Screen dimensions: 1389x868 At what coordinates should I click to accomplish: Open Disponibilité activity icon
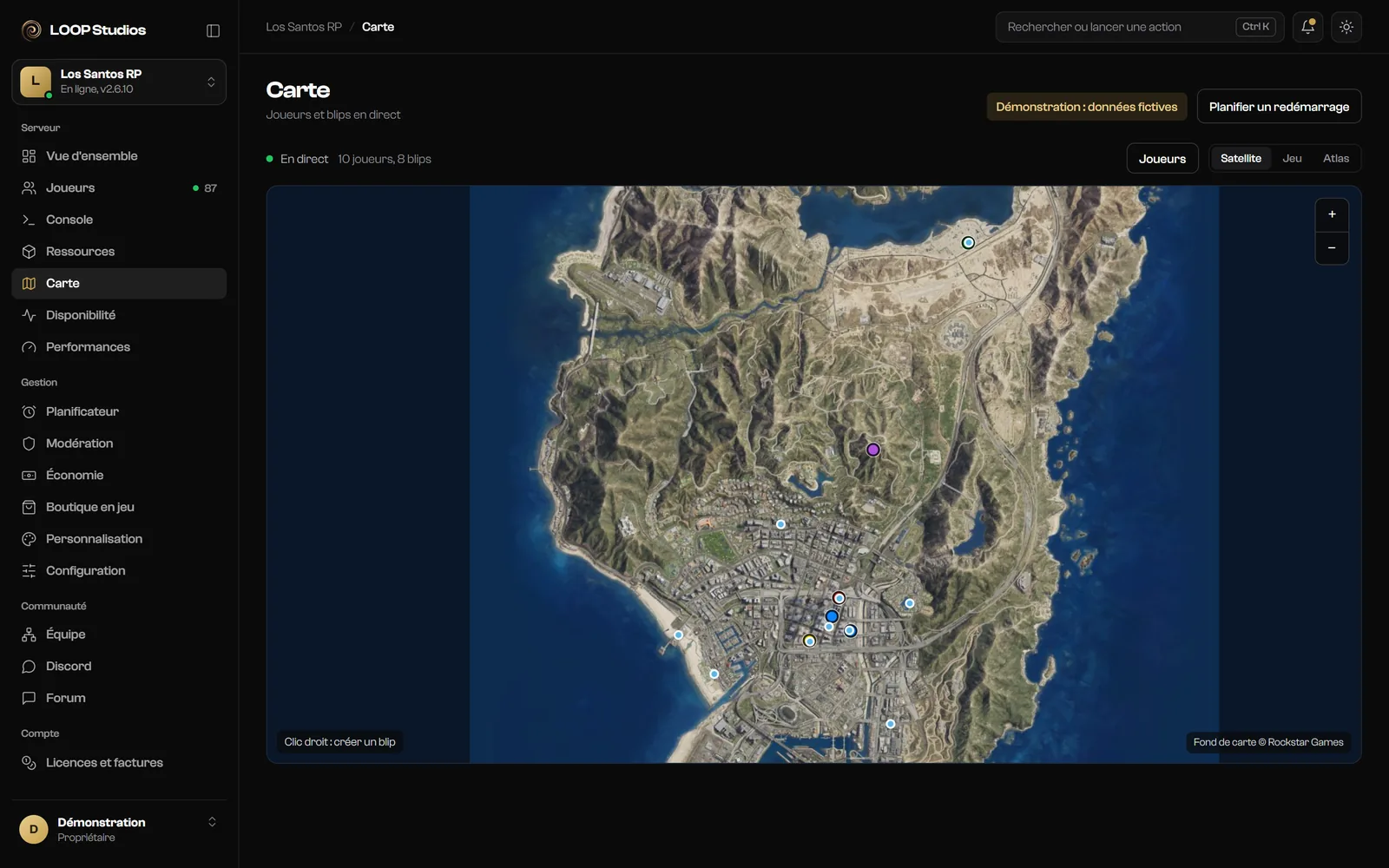pyautogui.click(x=29, y=315)
